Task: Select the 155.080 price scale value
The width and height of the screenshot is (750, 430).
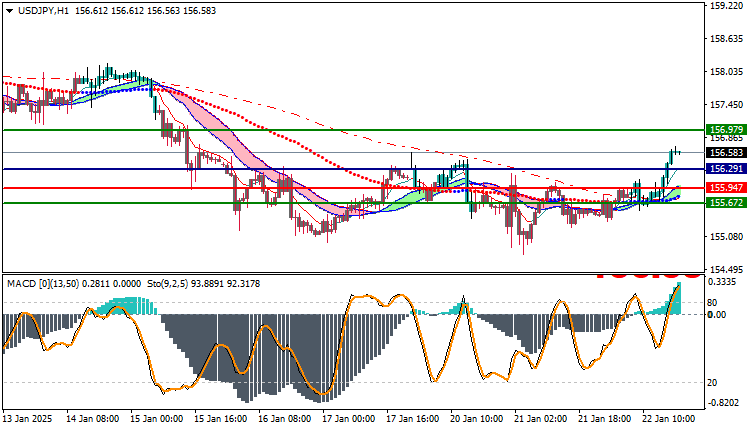Action: [727, 237]
